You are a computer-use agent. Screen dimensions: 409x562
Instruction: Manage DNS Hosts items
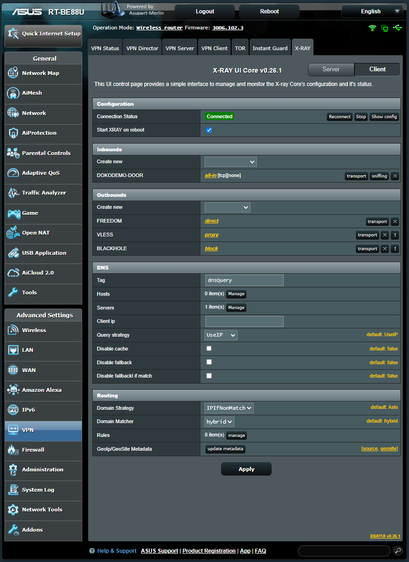pyautogui.click(x=236, y=294)
